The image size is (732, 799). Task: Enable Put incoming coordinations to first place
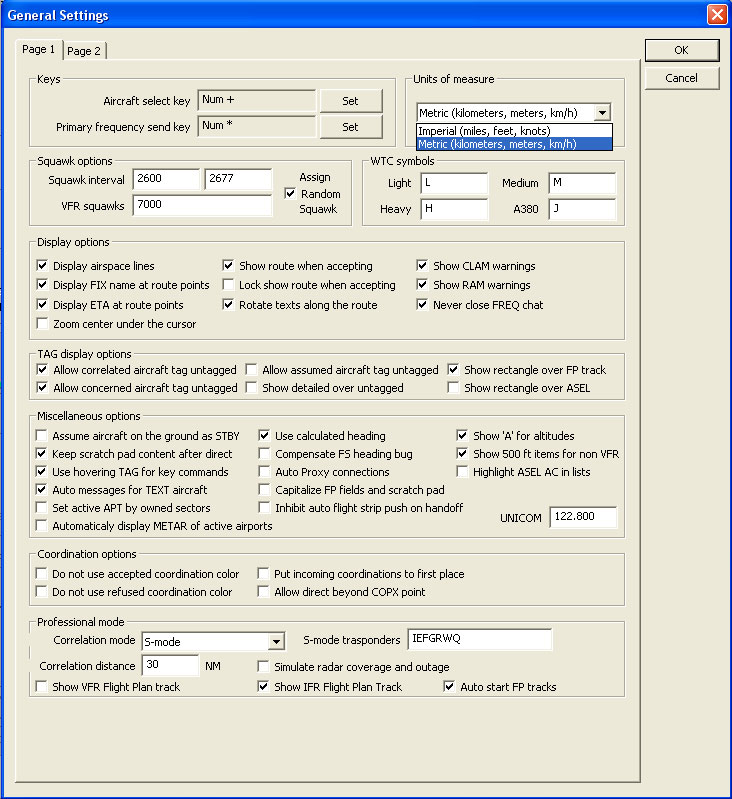[x=263, y=574]
